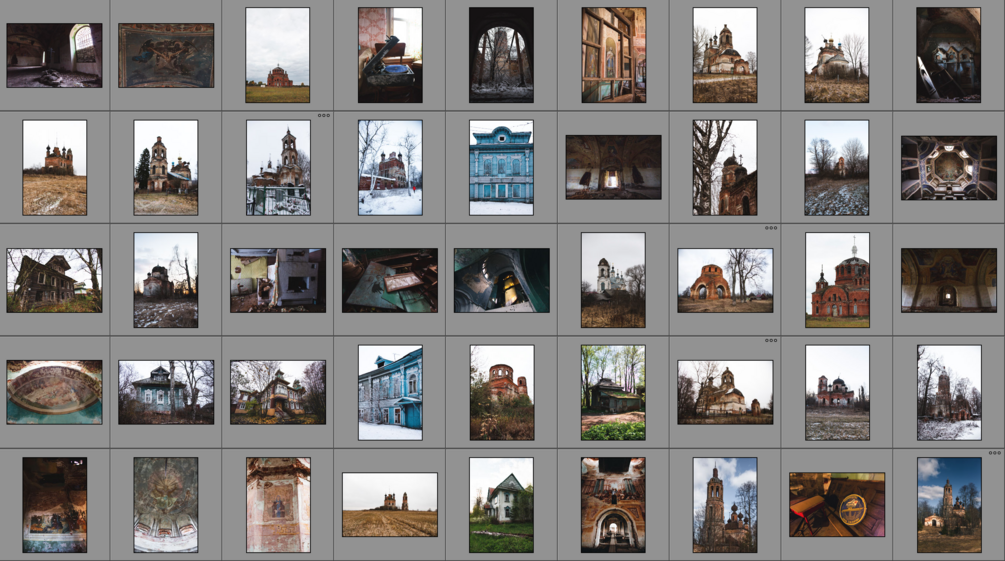Image resolution: width=1005 pixels, height=561 pixels.
Task: Select the pillar with painted icon fresco photo
Action: [x=278, y=505]
